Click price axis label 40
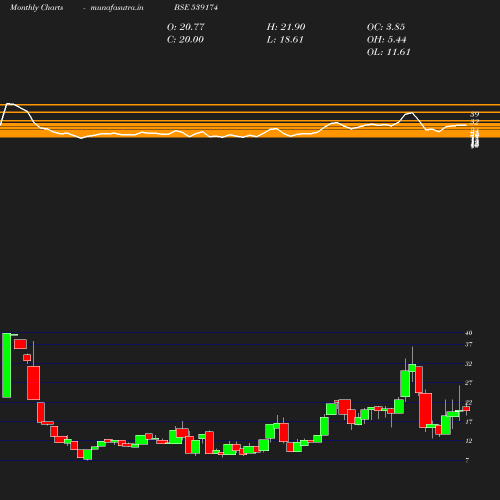Image resolution: width=500 pixels, height=500 pixels. (x=469, y=333)
